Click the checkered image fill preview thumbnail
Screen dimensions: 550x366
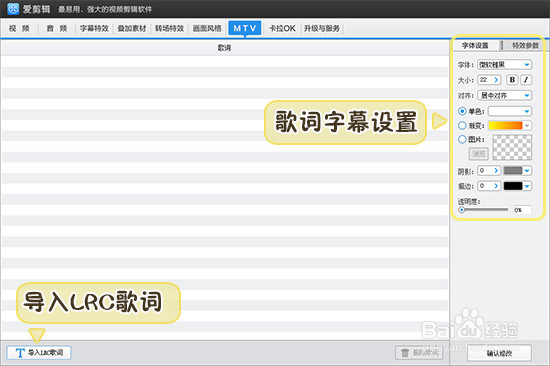point(512,148)
